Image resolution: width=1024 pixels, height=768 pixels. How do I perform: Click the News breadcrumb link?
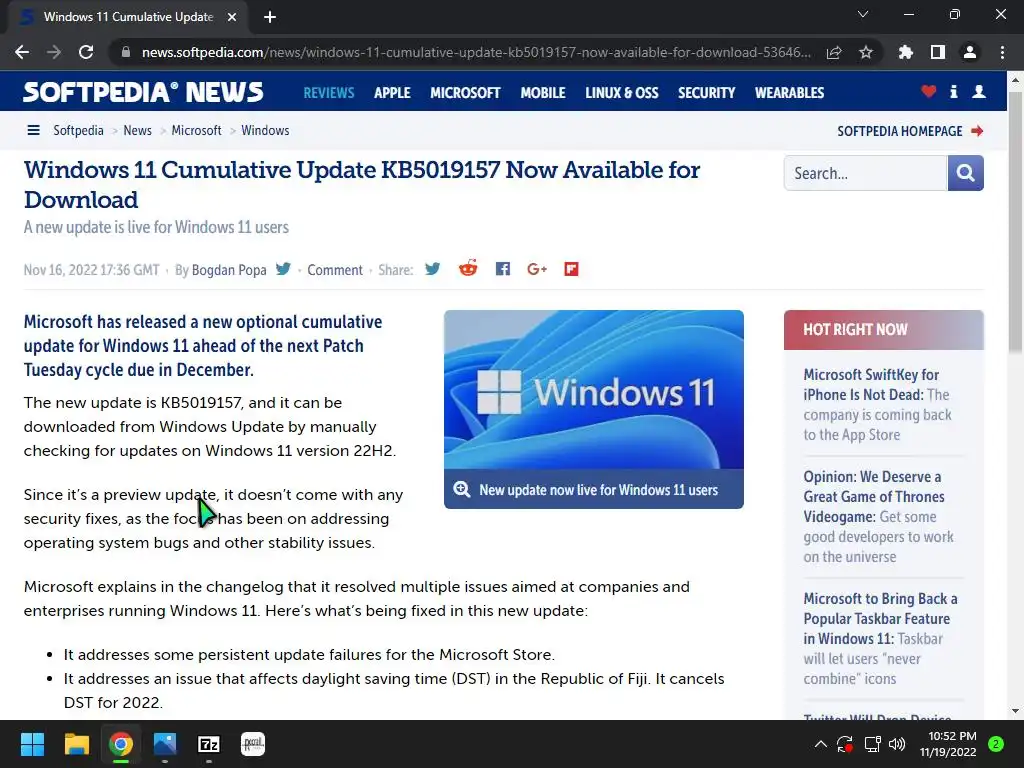(x=137, y=130)
